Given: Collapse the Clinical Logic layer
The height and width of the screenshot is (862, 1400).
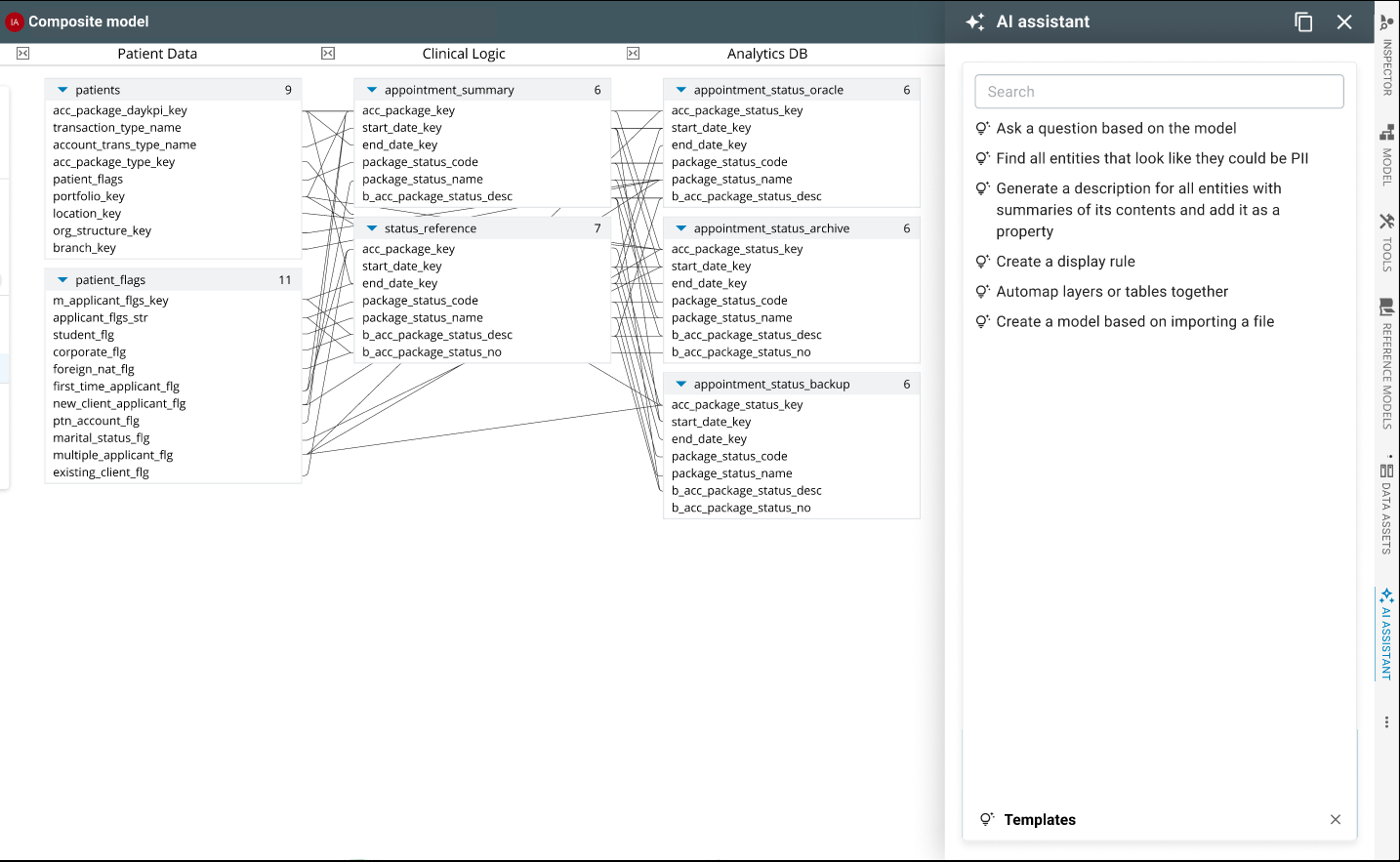Looking at the screenshot, I should (328, 54).
